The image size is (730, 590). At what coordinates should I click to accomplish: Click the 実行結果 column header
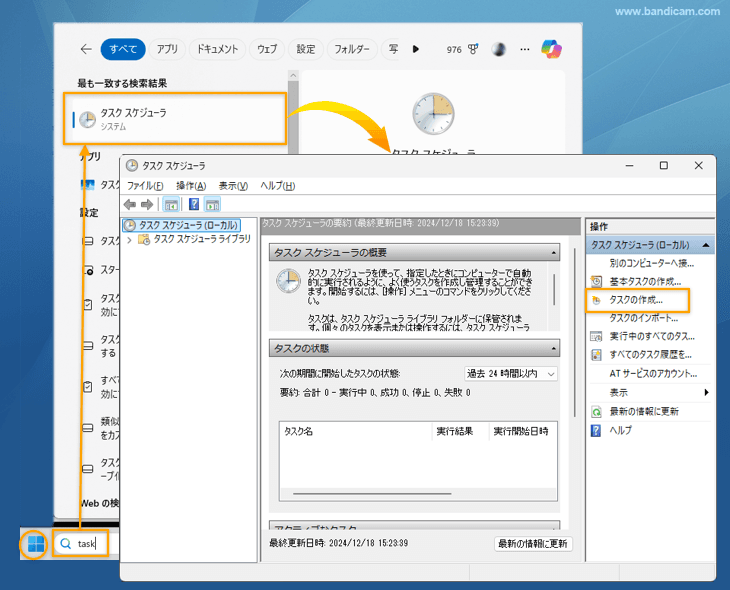454,432
